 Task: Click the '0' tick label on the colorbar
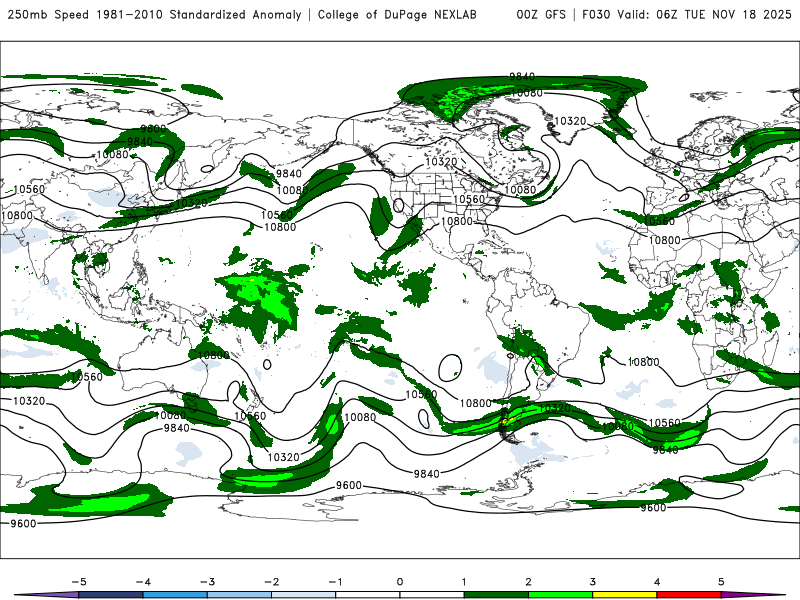(x=399, y=582)
